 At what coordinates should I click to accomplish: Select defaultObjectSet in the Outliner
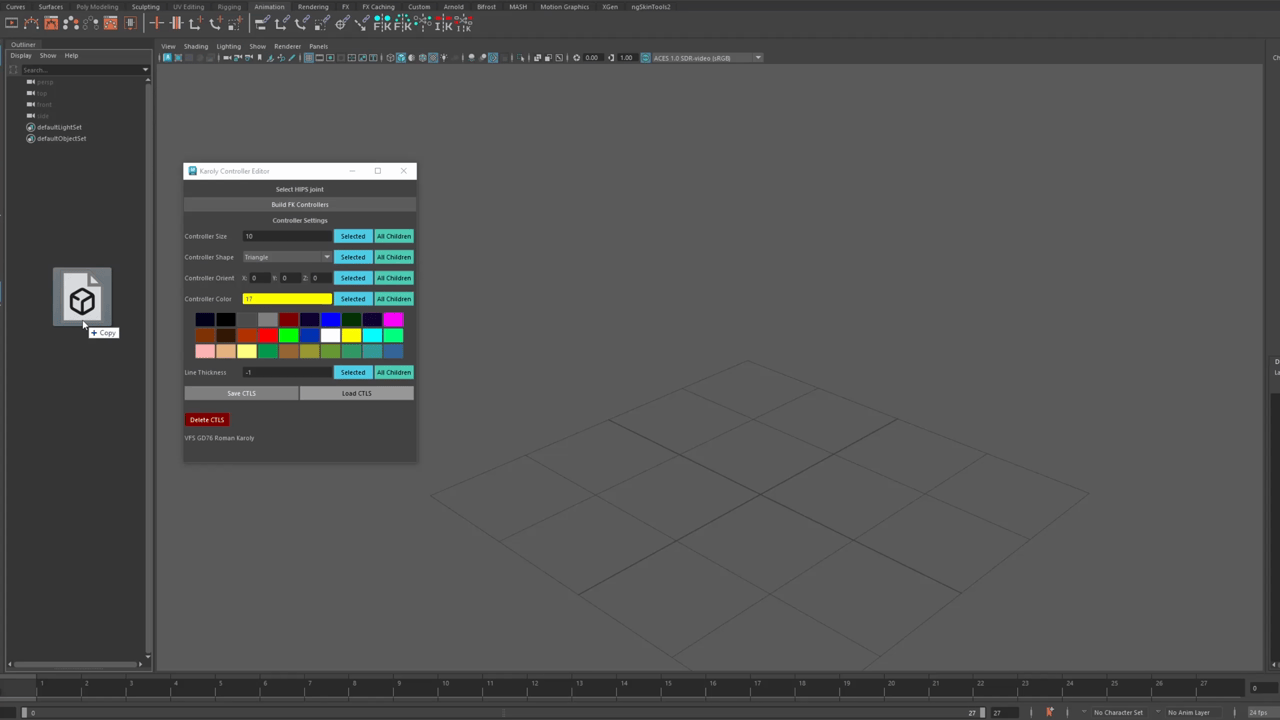[x=61, y=138]
